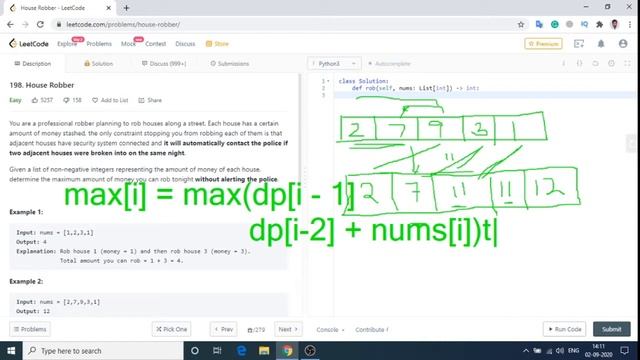Viewport: 640px width, 360px height.
Task: Open a new browser tab
Action: (126, 8)
